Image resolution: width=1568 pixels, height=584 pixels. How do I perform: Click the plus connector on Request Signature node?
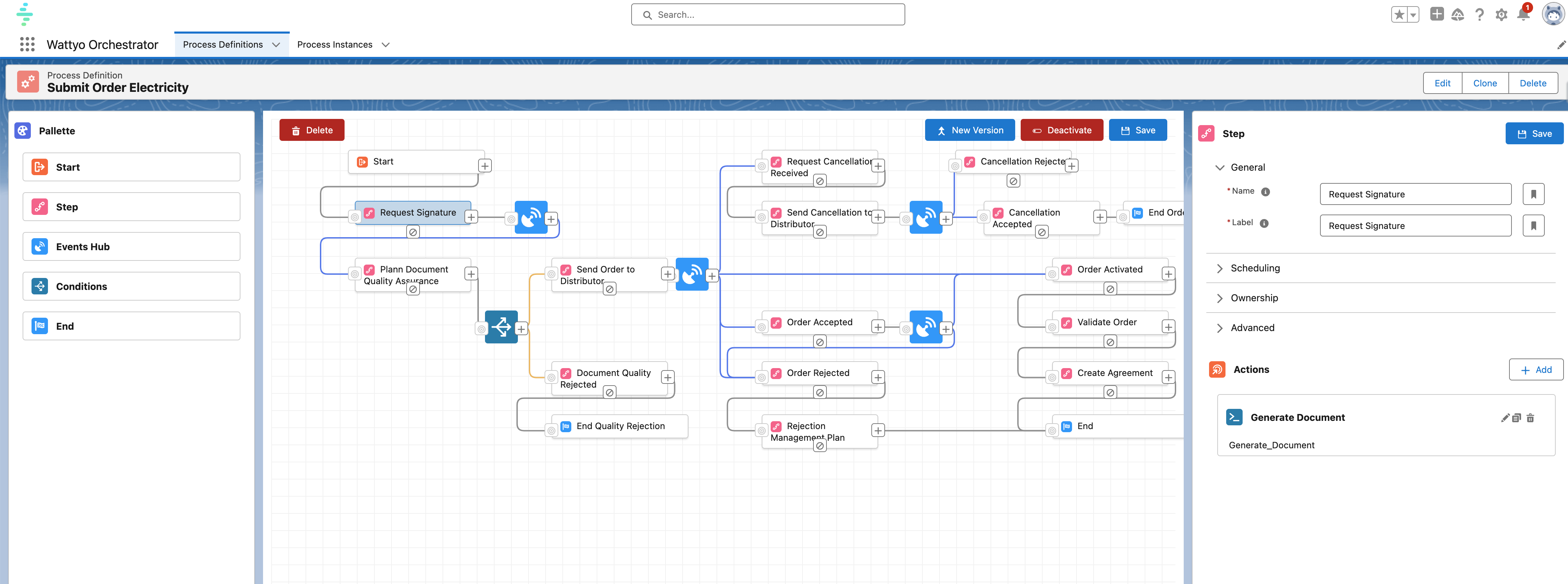tap(471, 217)
